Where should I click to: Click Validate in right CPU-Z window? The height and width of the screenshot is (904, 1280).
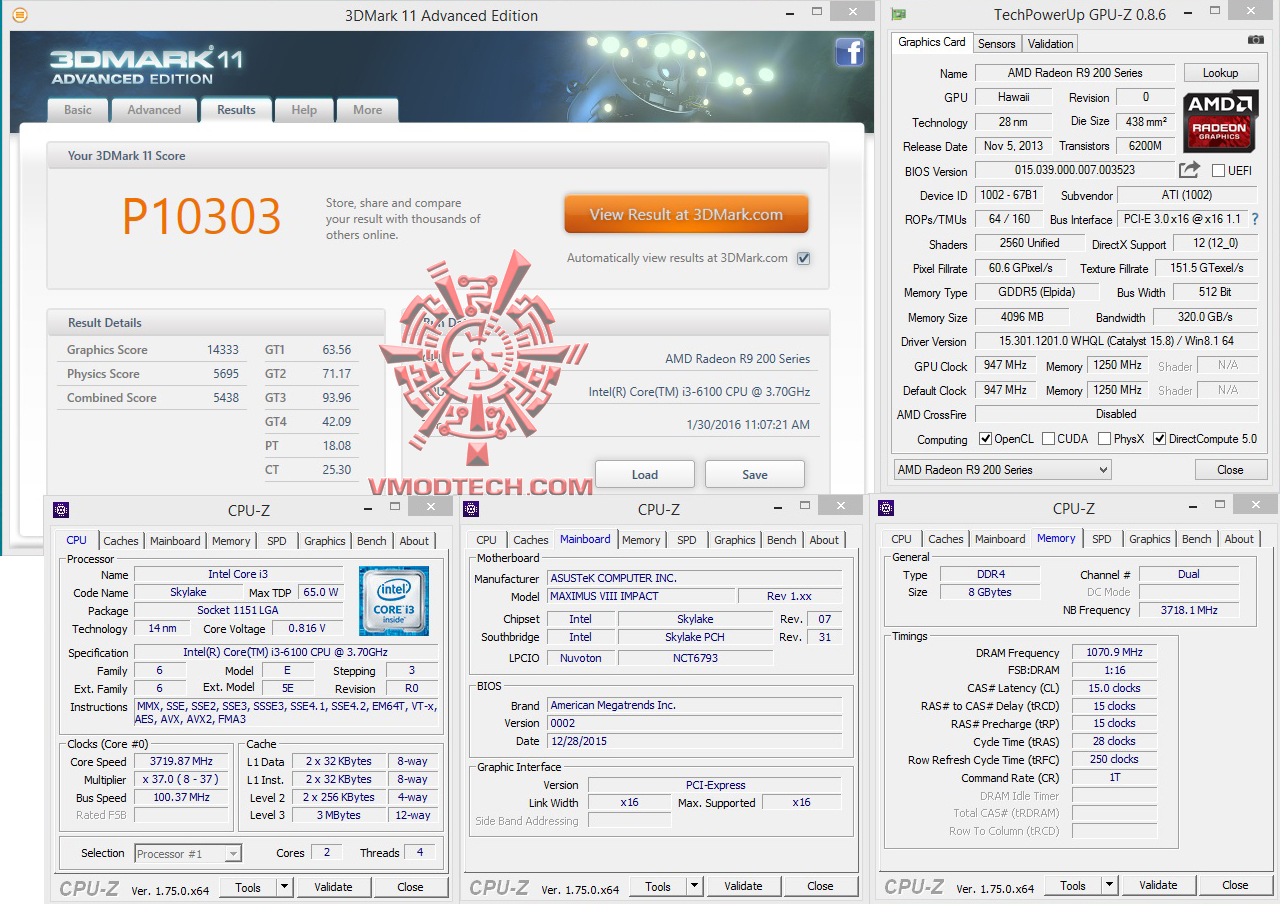pyautogui.click(x=1158, y=885)
